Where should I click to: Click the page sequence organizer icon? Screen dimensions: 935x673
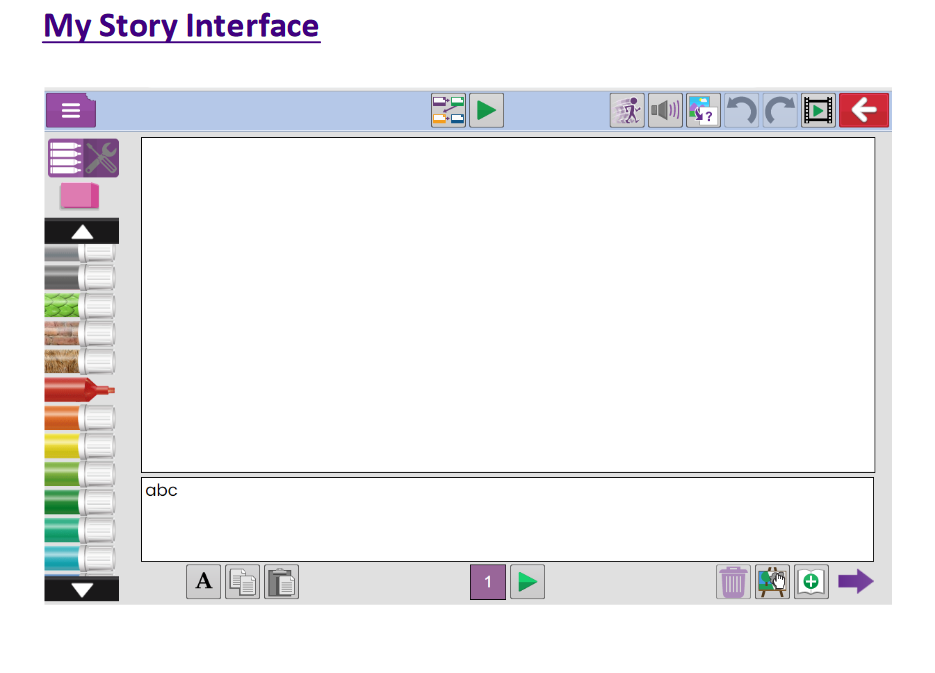[x=448, y=110]
